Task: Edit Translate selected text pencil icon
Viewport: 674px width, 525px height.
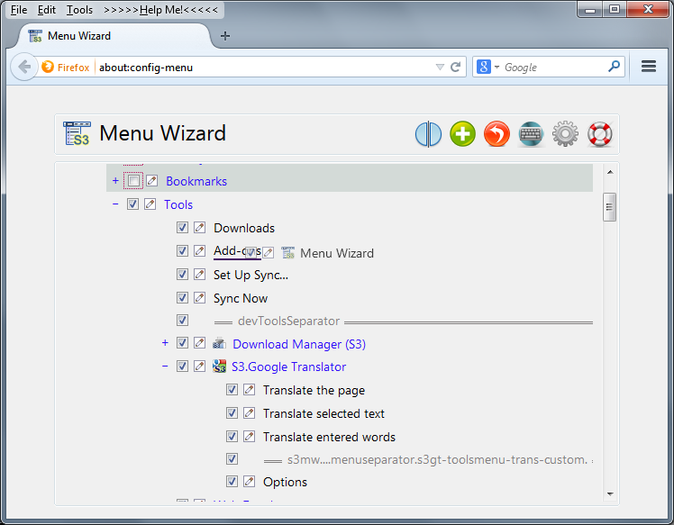Action: 249,413
